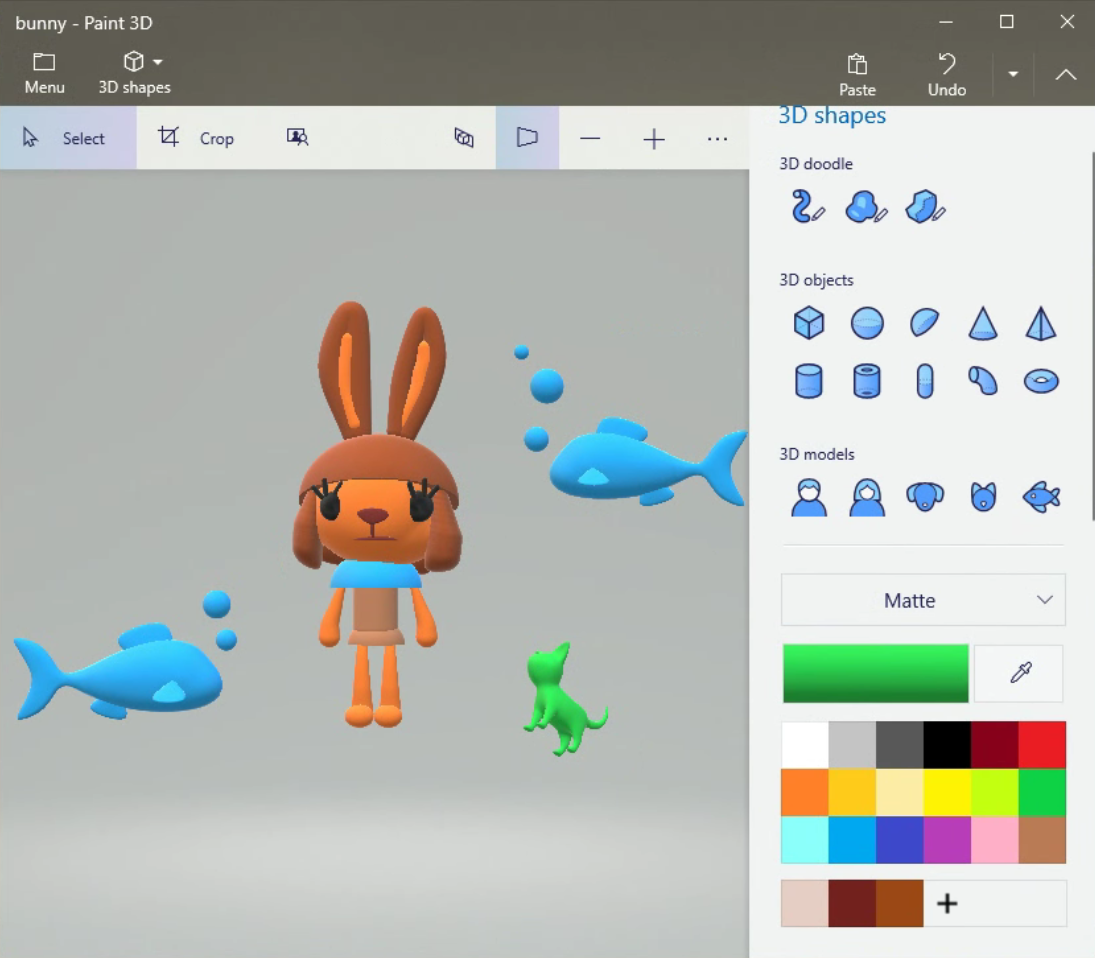Open the Matte material dropdown
The height and width of the screenshot is (958, 1095).
(x=923, y=600)
